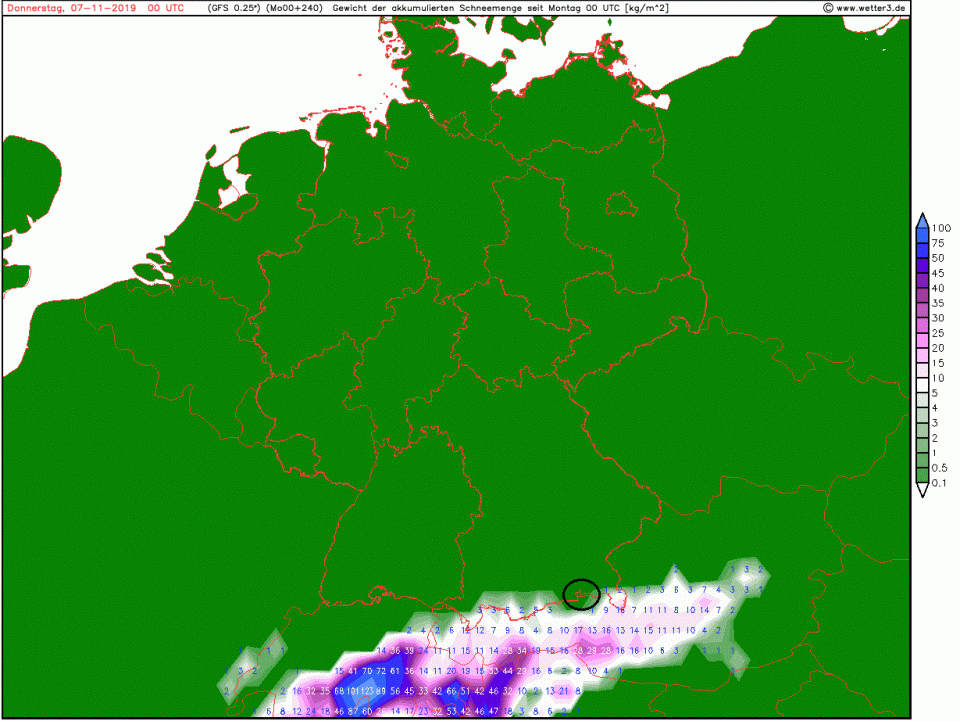This screenshot has height=721, width=960.
Task: Click the legend value label 0.1
Action: pyautogui.click(x=940, y=483)
